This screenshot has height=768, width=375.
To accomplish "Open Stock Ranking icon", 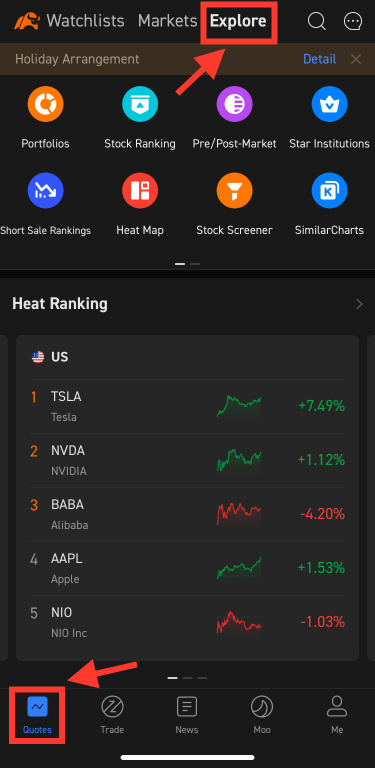I will pyautogui.click(x=140, y=104).
